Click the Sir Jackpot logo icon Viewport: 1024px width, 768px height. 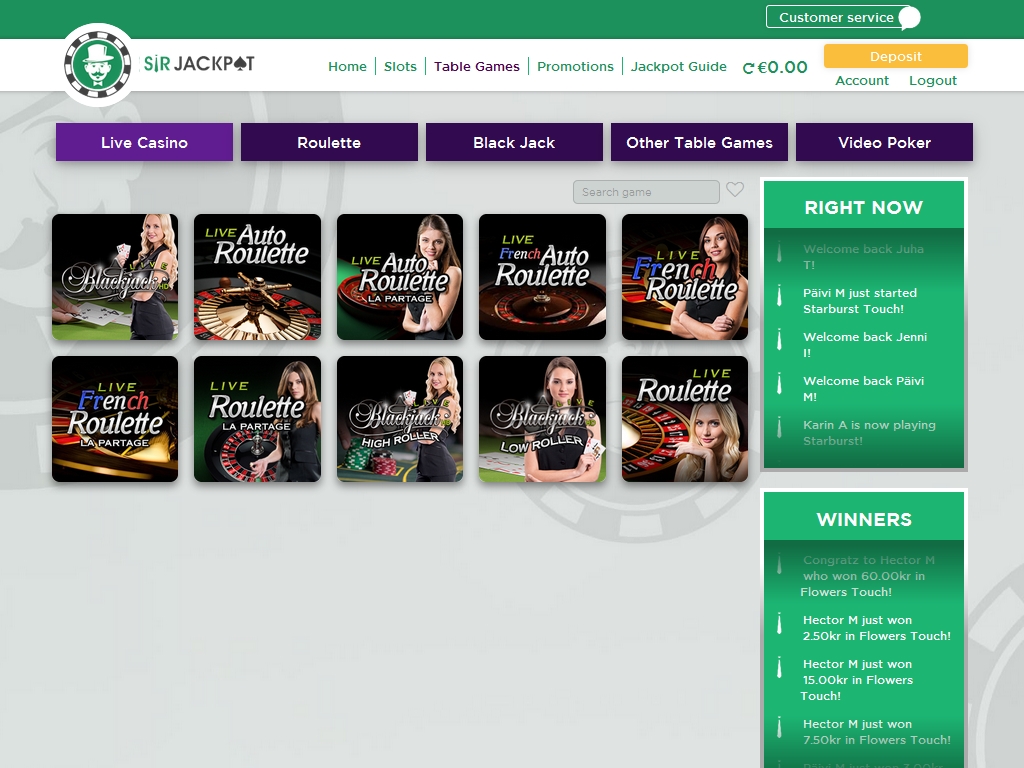pos(98,64)
